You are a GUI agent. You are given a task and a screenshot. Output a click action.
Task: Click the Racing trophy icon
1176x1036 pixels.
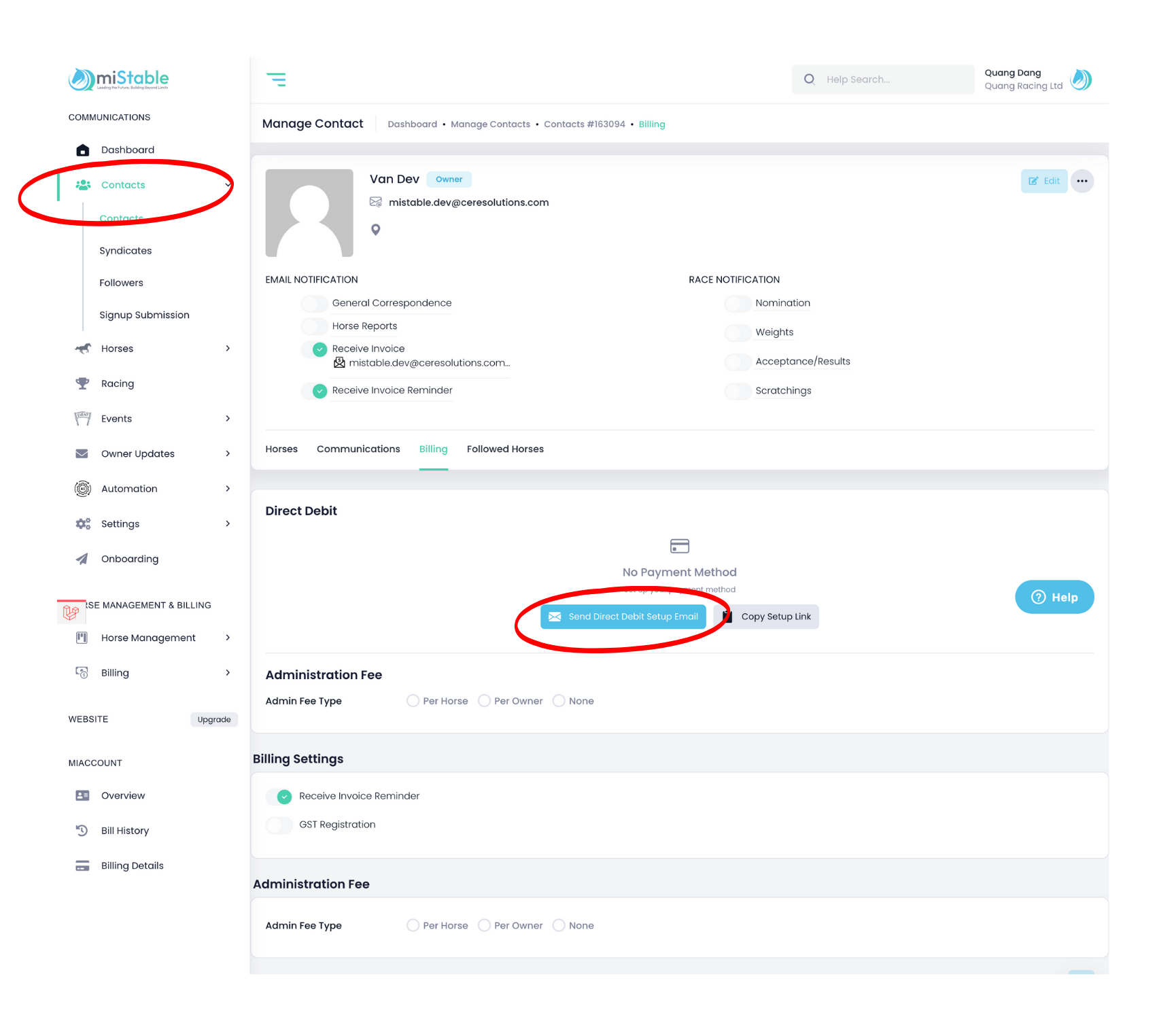[82, 383]
